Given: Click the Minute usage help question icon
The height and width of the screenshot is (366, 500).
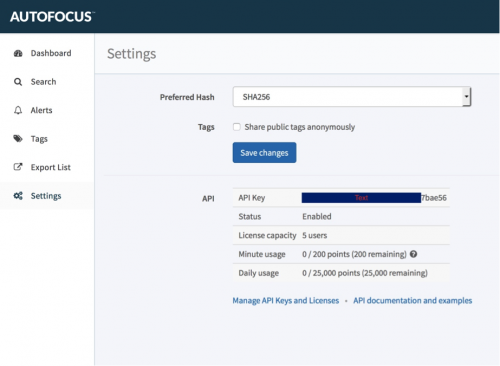Looking at the screenshot, I should pos(413,254).
